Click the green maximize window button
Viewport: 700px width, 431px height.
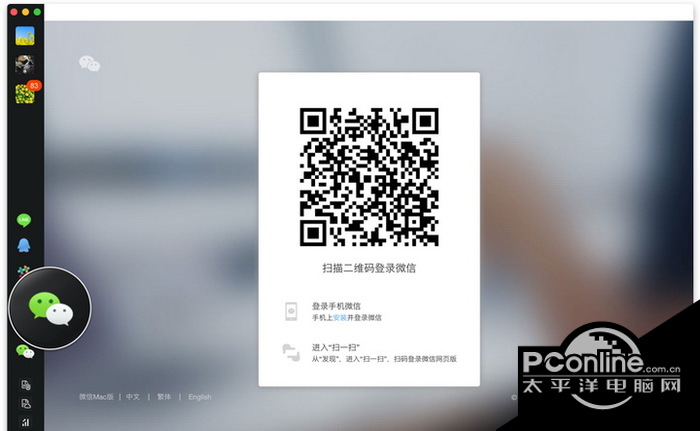[x=37, y=12]
